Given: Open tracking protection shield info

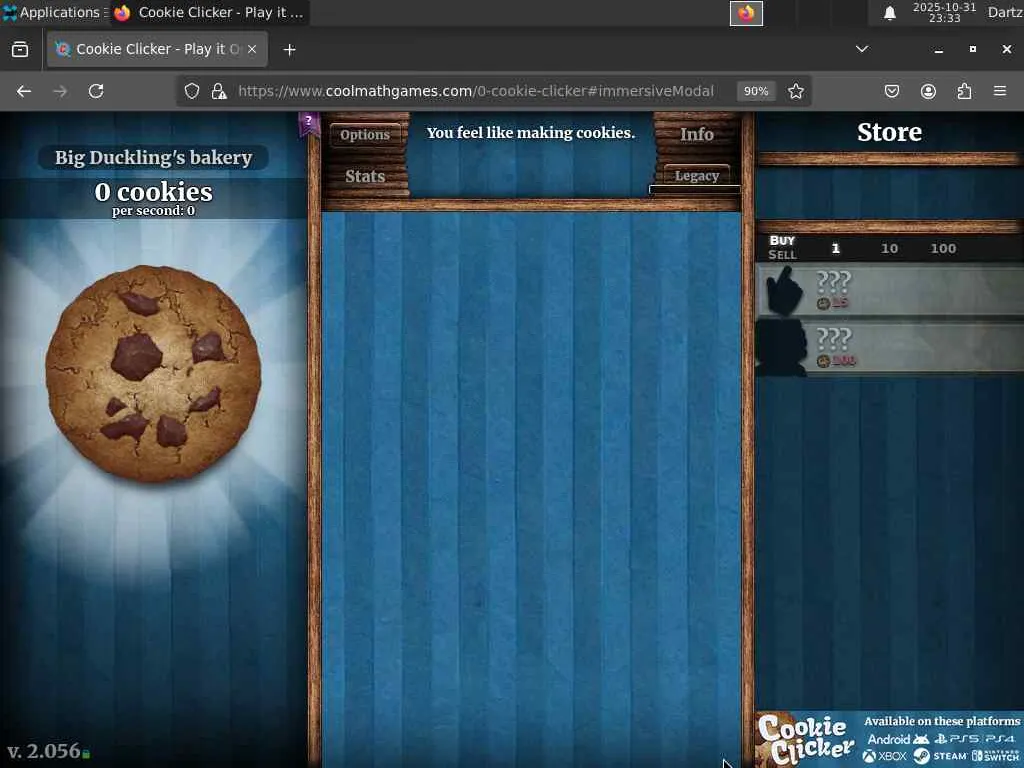Looking at the screenshot, I should (191, 91).
